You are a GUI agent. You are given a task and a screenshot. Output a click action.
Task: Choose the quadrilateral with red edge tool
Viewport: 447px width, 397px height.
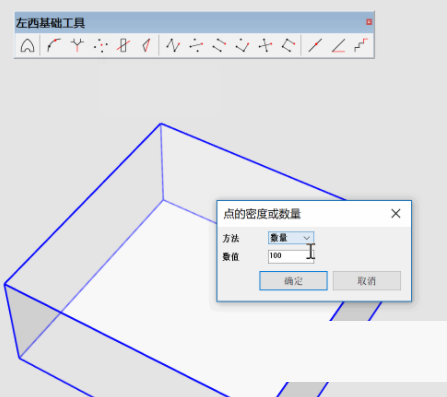pyautogui.click(x=146, y=45)
